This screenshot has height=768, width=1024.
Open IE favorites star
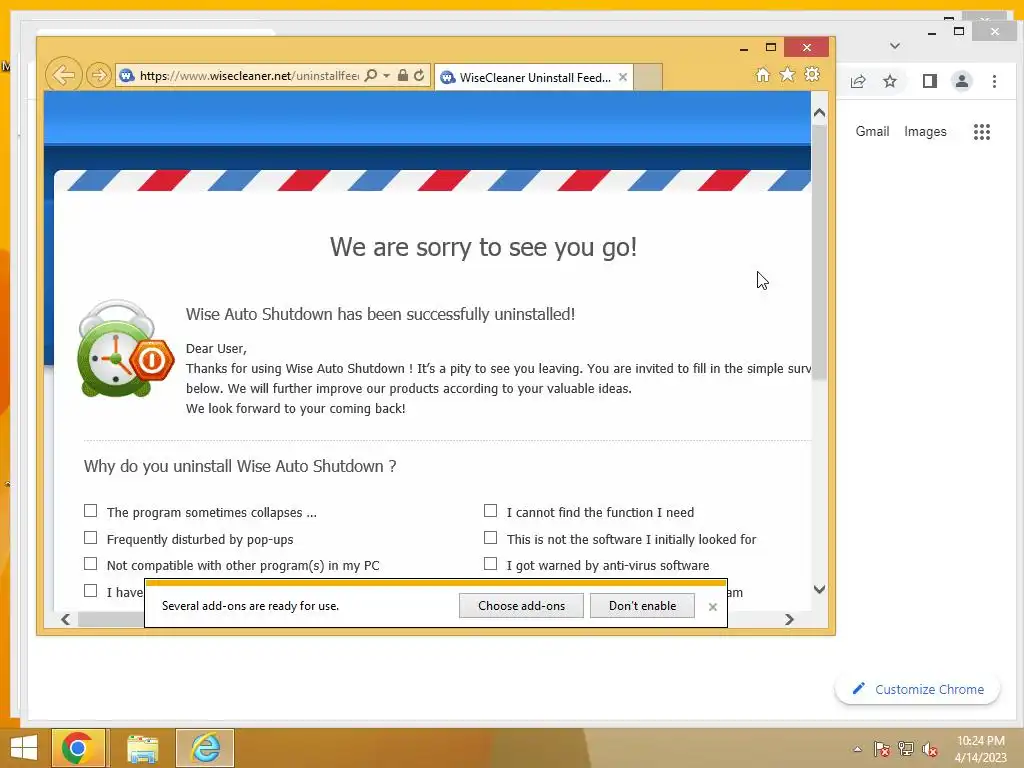point(788,74)
